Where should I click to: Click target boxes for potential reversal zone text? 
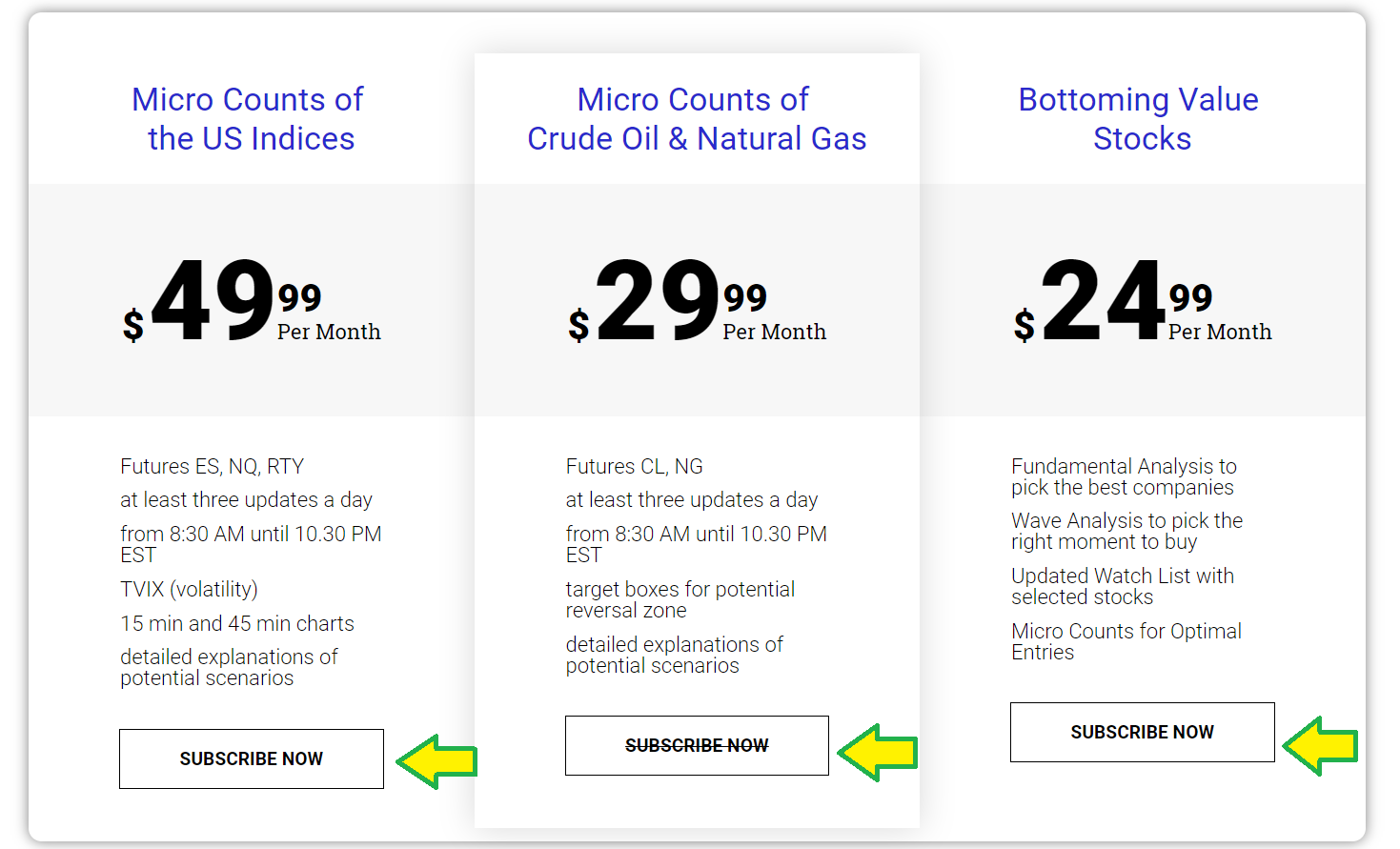pos(680,599)
